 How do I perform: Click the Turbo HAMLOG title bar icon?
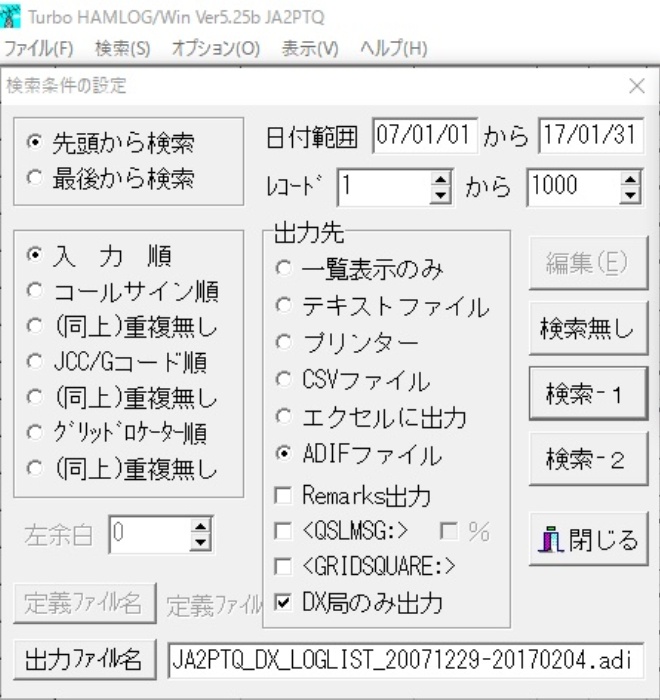pos(13,17)
